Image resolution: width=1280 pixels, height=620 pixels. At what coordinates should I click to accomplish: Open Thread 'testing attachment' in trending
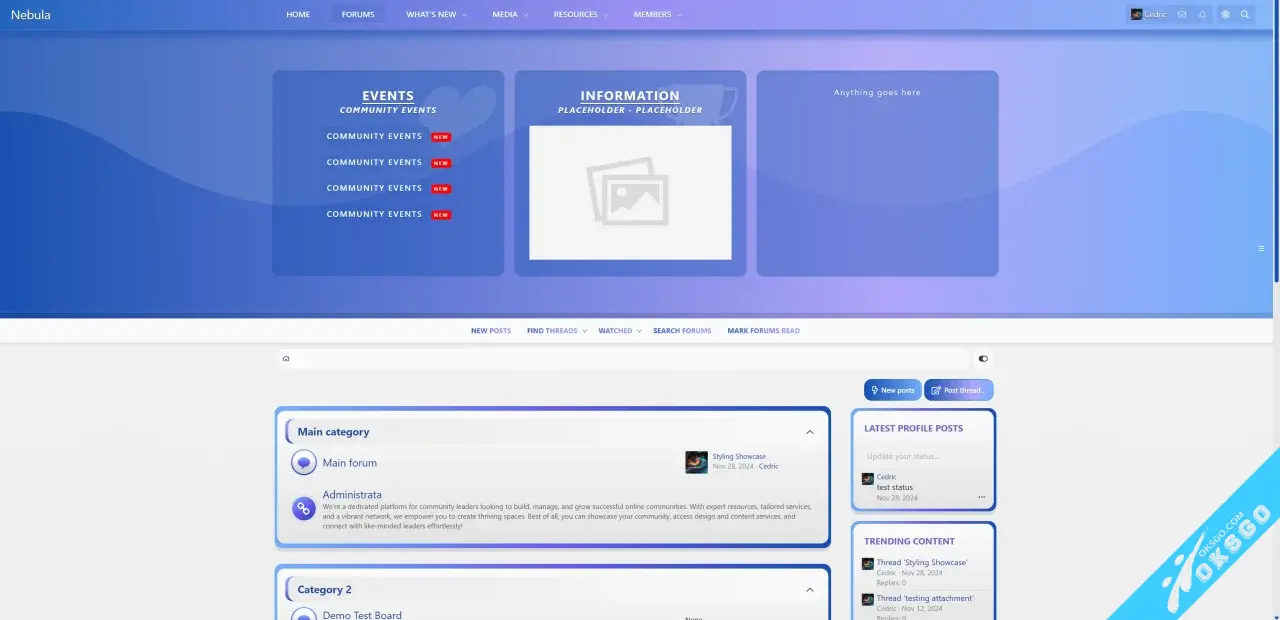[x=925, y=598]
